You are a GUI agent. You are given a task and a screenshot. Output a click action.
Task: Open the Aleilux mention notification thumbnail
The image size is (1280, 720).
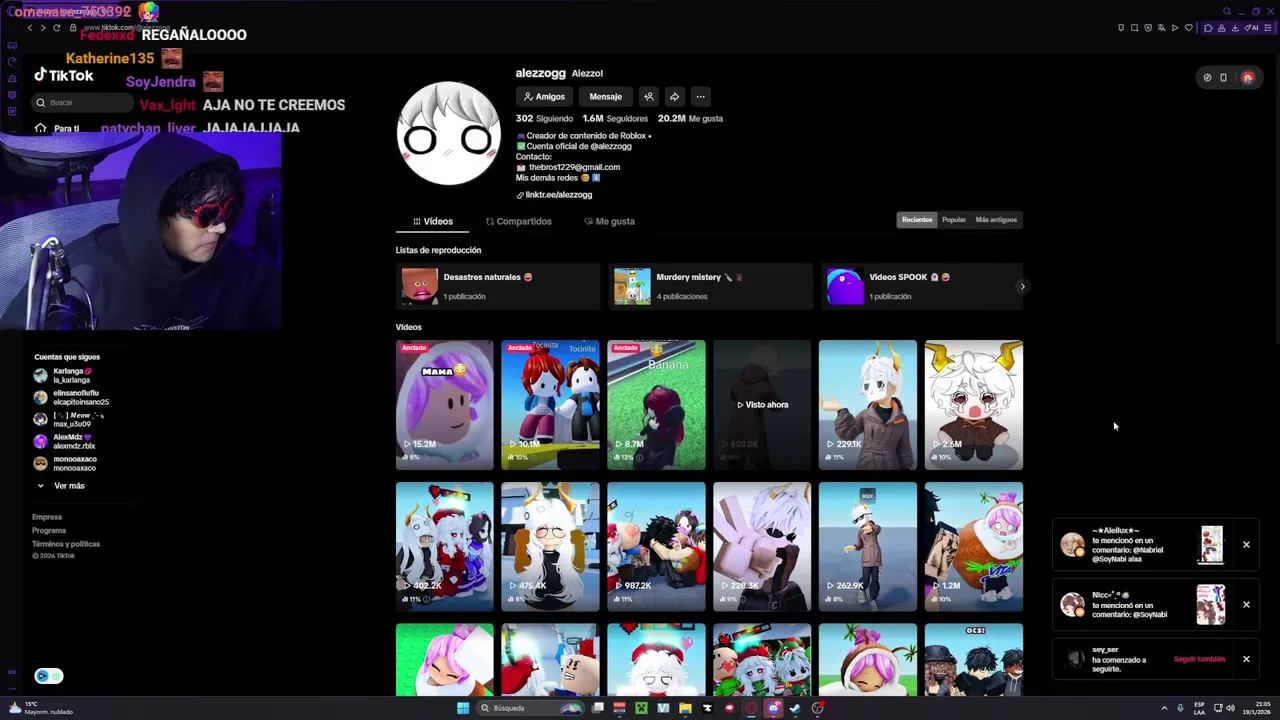(x=1211, y=545)
